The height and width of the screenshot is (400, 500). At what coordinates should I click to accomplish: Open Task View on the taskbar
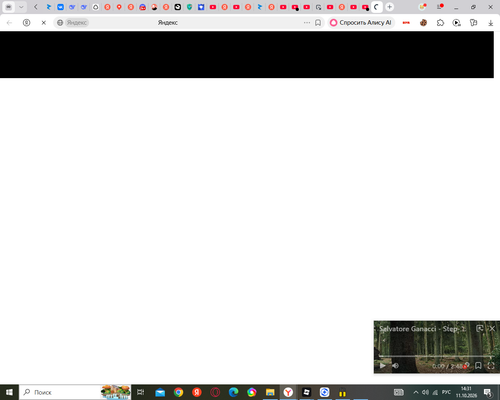tap(141, 392)
